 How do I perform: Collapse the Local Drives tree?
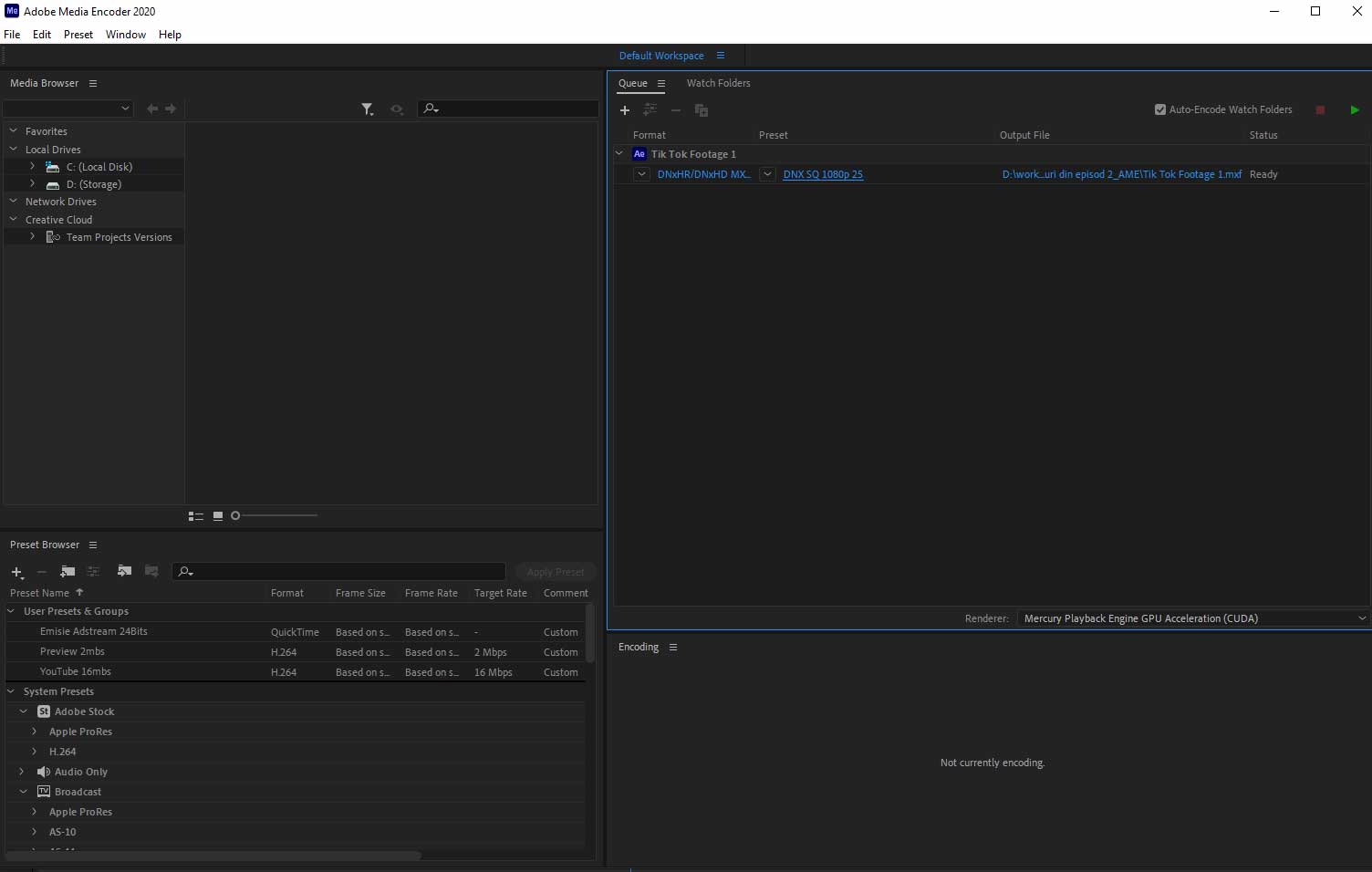coord(13,149)
